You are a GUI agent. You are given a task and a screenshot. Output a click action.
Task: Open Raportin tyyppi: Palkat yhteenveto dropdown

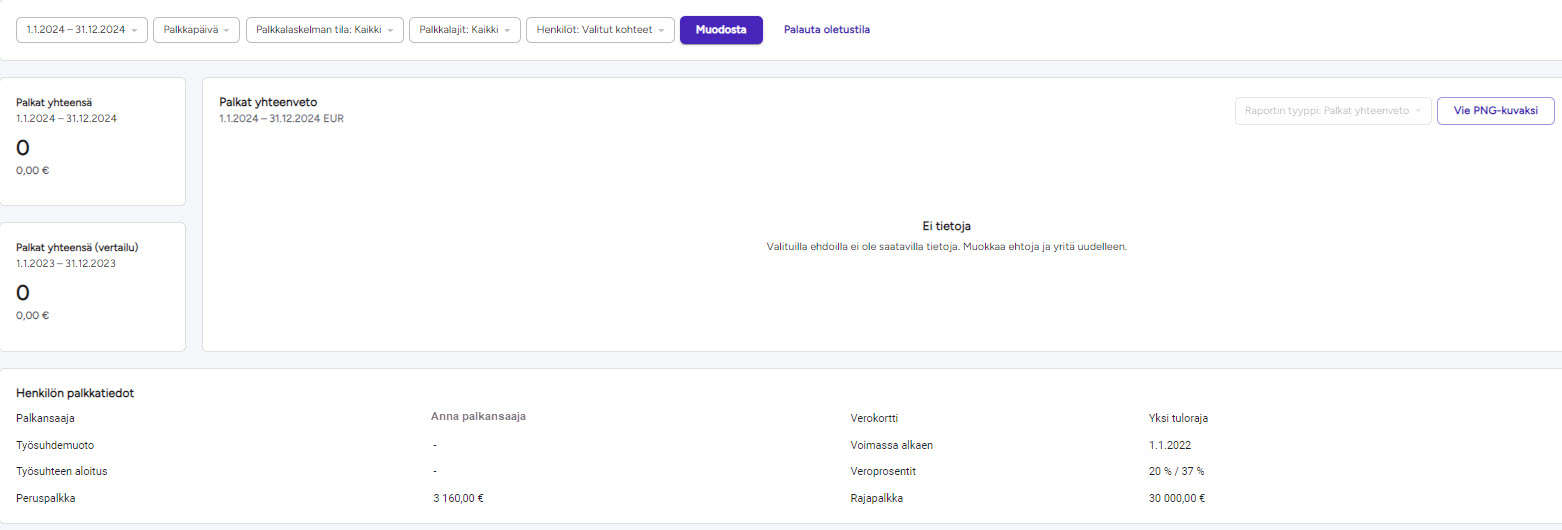pos(1333,111)
